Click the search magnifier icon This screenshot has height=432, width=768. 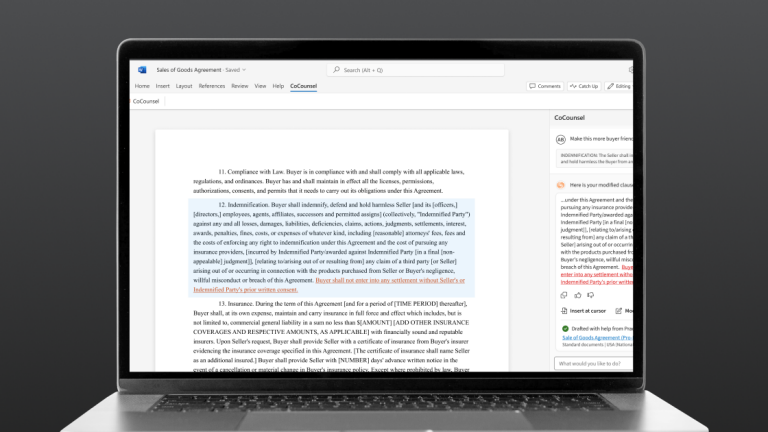point(337,70)
